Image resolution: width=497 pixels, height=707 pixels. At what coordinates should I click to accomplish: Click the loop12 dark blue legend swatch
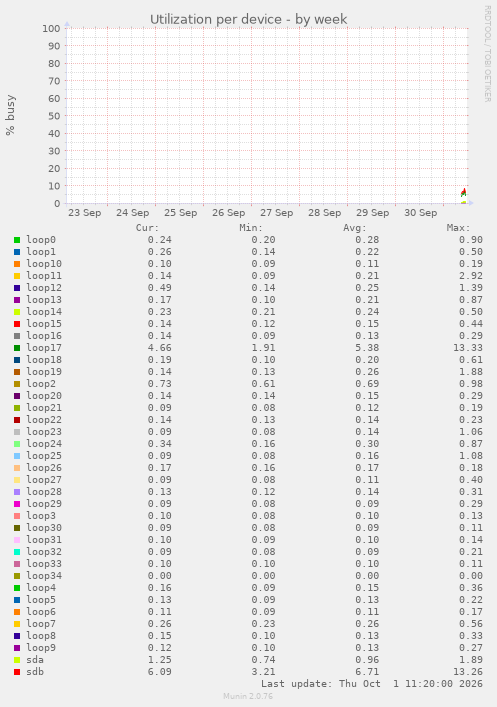tap(17, 288)
